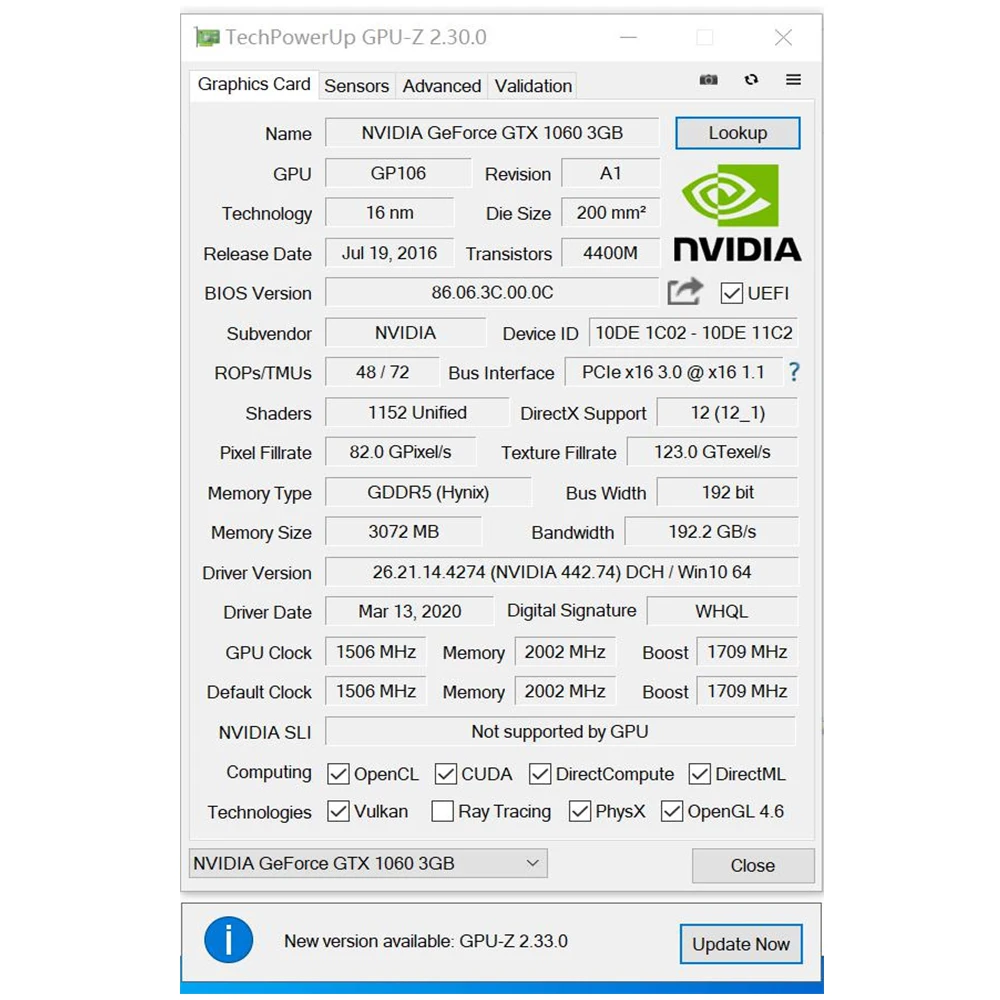Click the Release Date Jul 19, 2016

389,253
